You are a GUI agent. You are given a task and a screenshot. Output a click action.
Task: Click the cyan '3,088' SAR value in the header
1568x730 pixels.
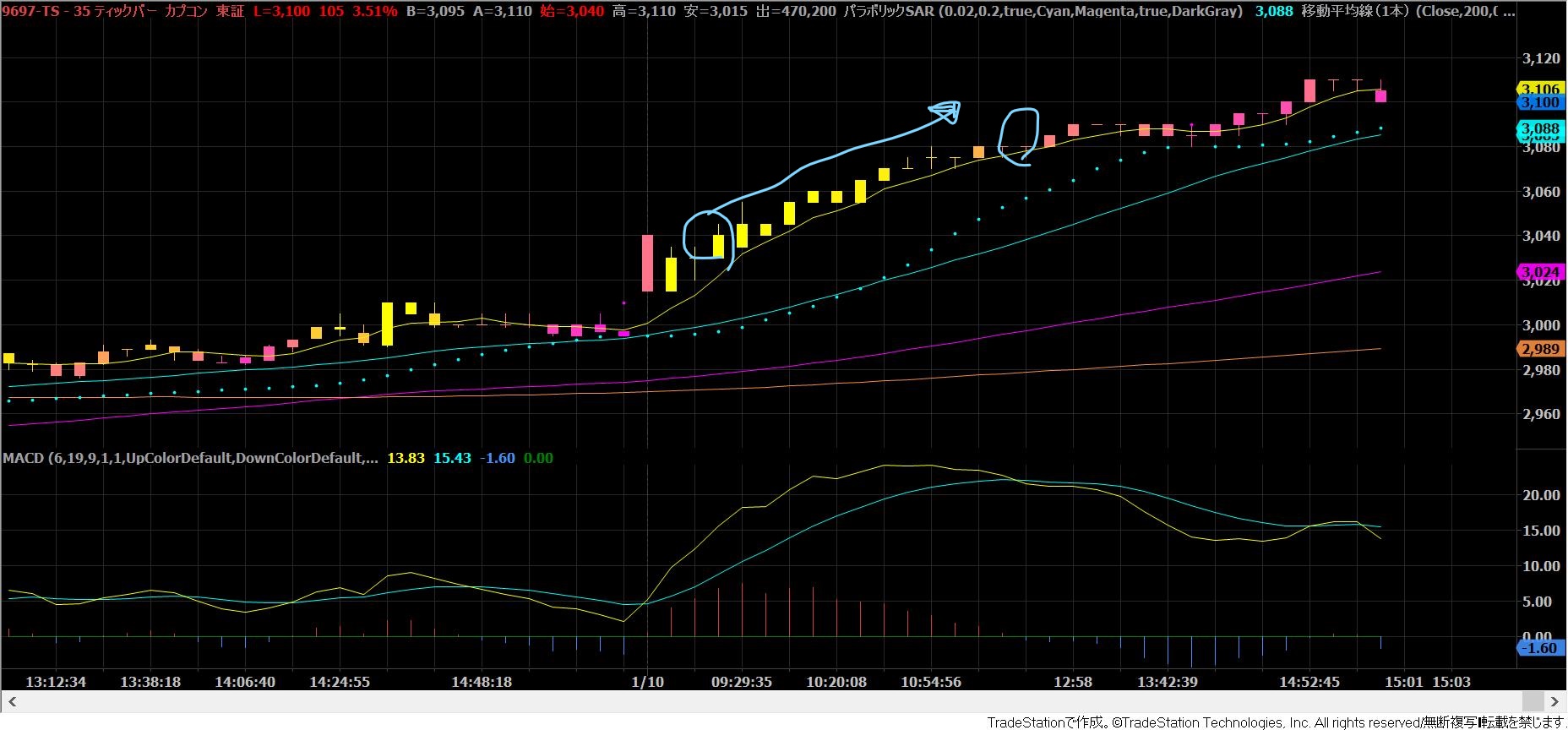point(1274,11)
